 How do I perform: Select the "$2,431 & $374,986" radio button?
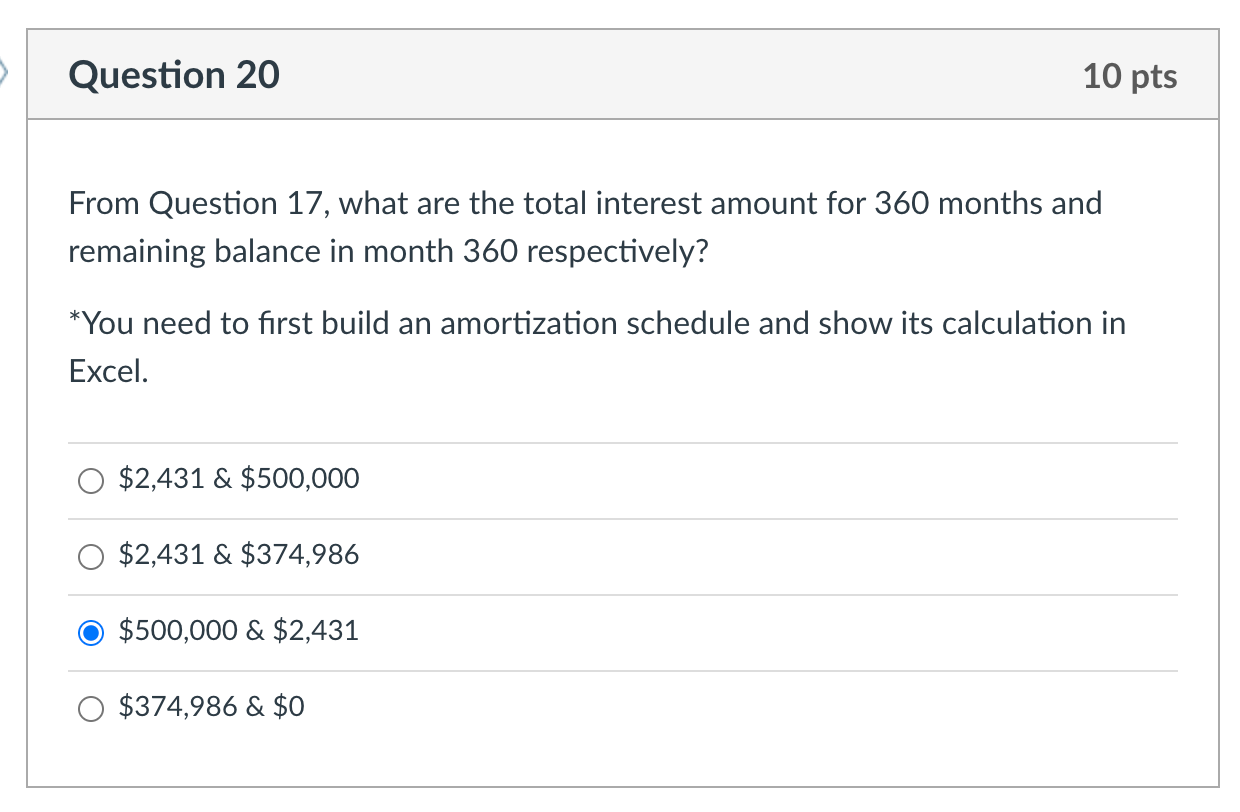pos(91,557)
